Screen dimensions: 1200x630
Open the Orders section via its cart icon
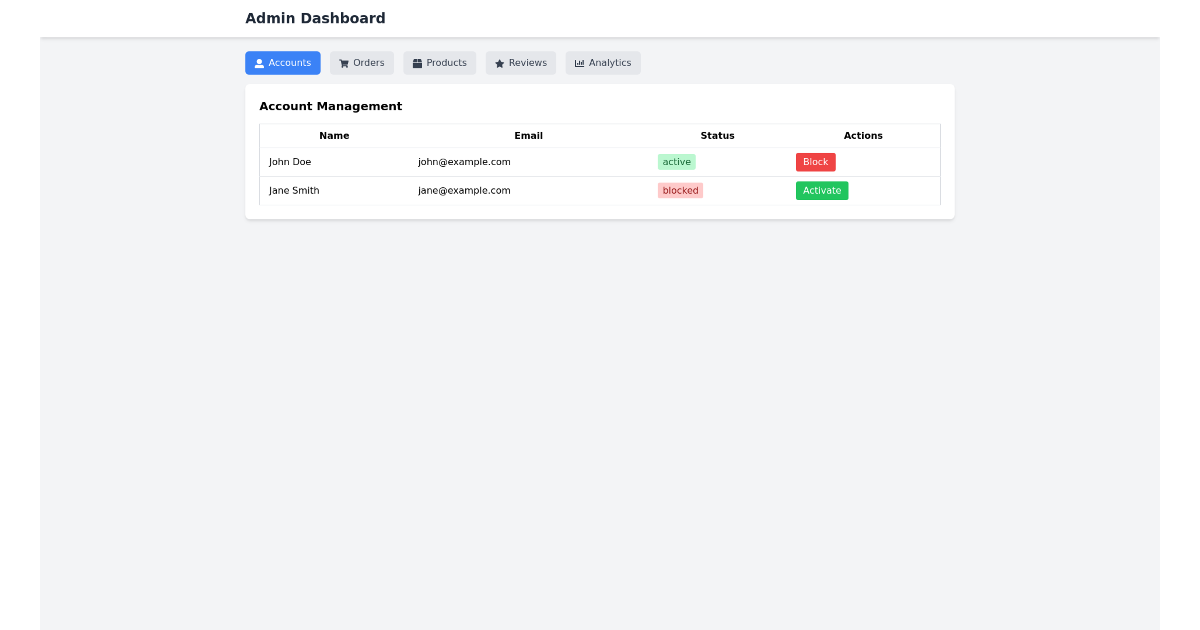coord(342,62)
